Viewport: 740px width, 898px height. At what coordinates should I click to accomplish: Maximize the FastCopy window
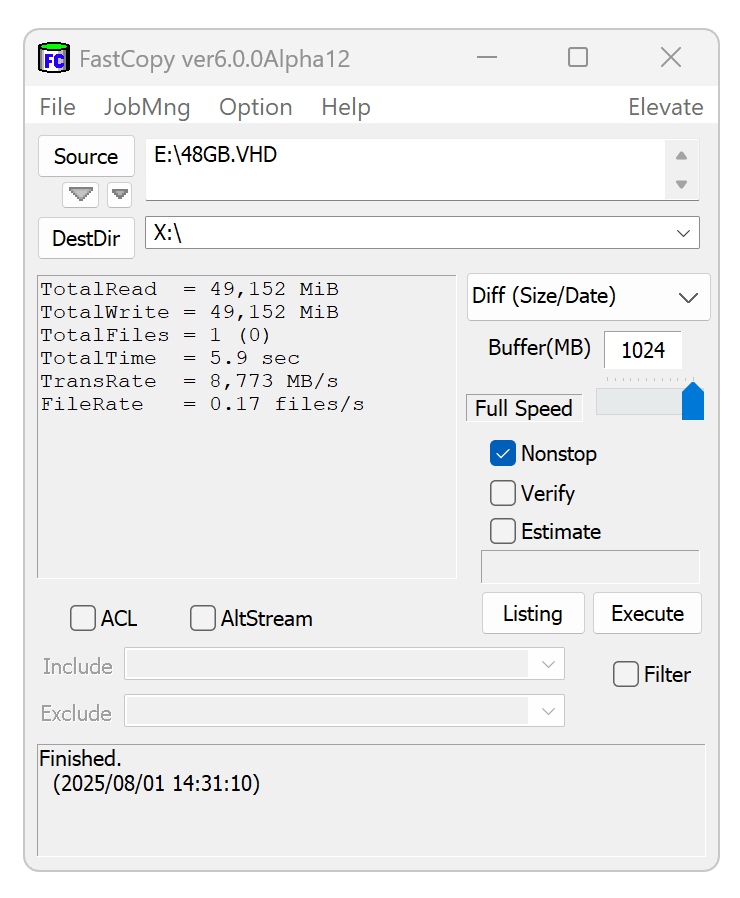[x=578, y=58]
